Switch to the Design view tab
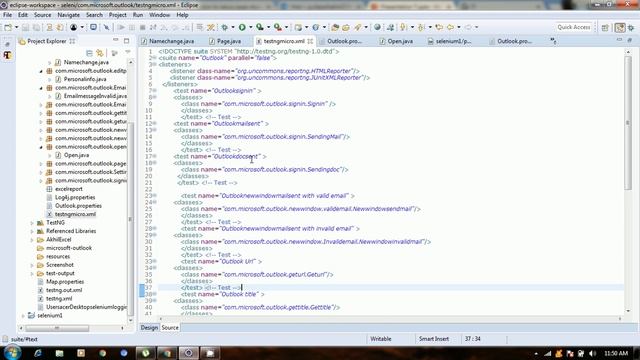 tap(149, 327)
